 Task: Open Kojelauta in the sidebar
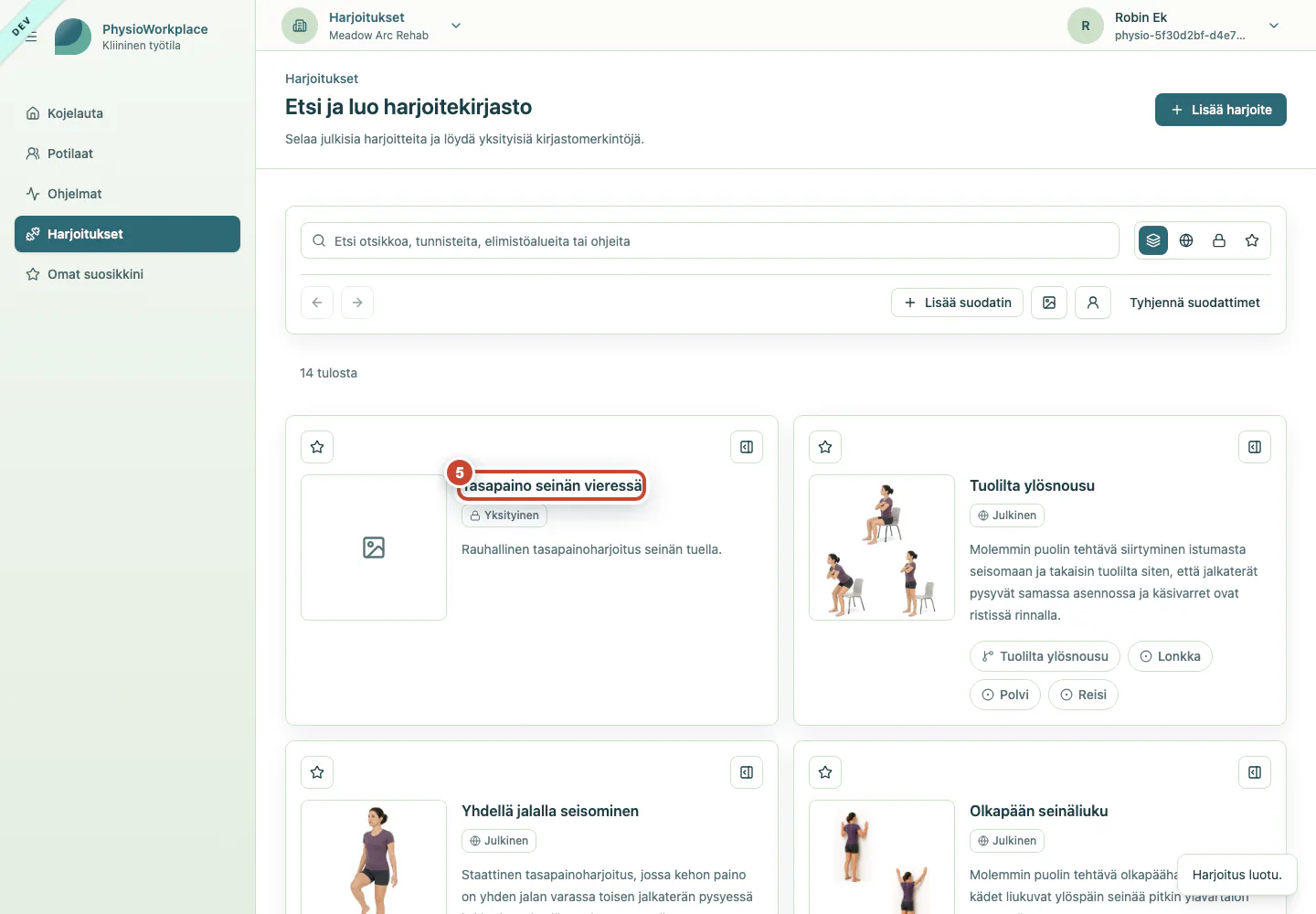[x=127, y=113]
